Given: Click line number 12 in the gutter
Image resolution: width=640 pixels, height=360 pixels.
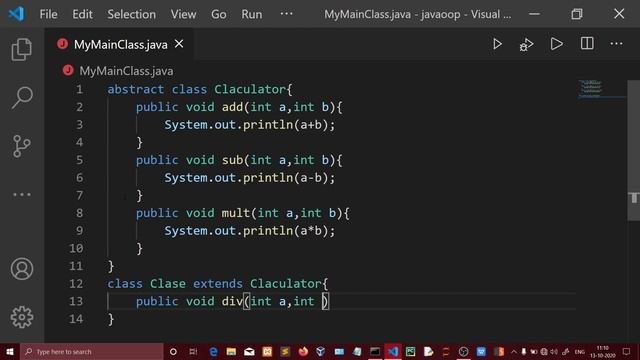Looking at the screenshot, I should click(x=76, y=284).
